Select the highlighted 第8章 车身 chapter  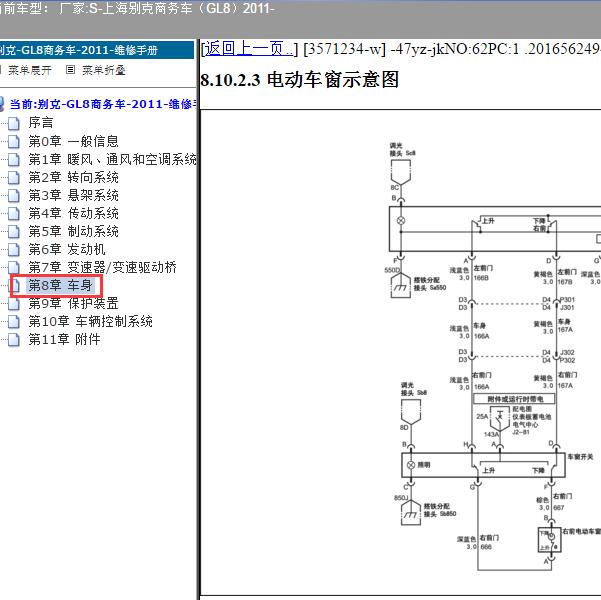click(x=61, y=285)
